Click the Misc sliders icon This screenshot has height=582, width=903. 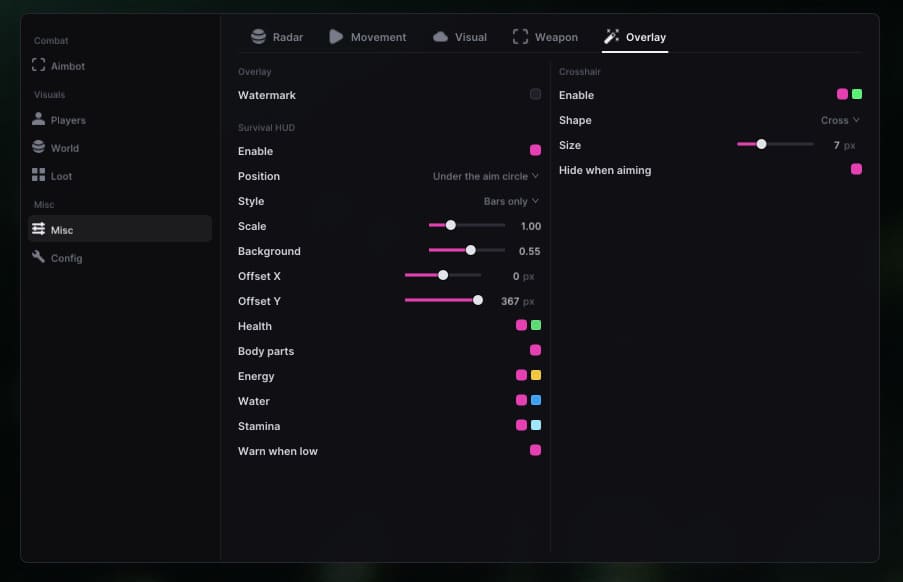point(39,229)
